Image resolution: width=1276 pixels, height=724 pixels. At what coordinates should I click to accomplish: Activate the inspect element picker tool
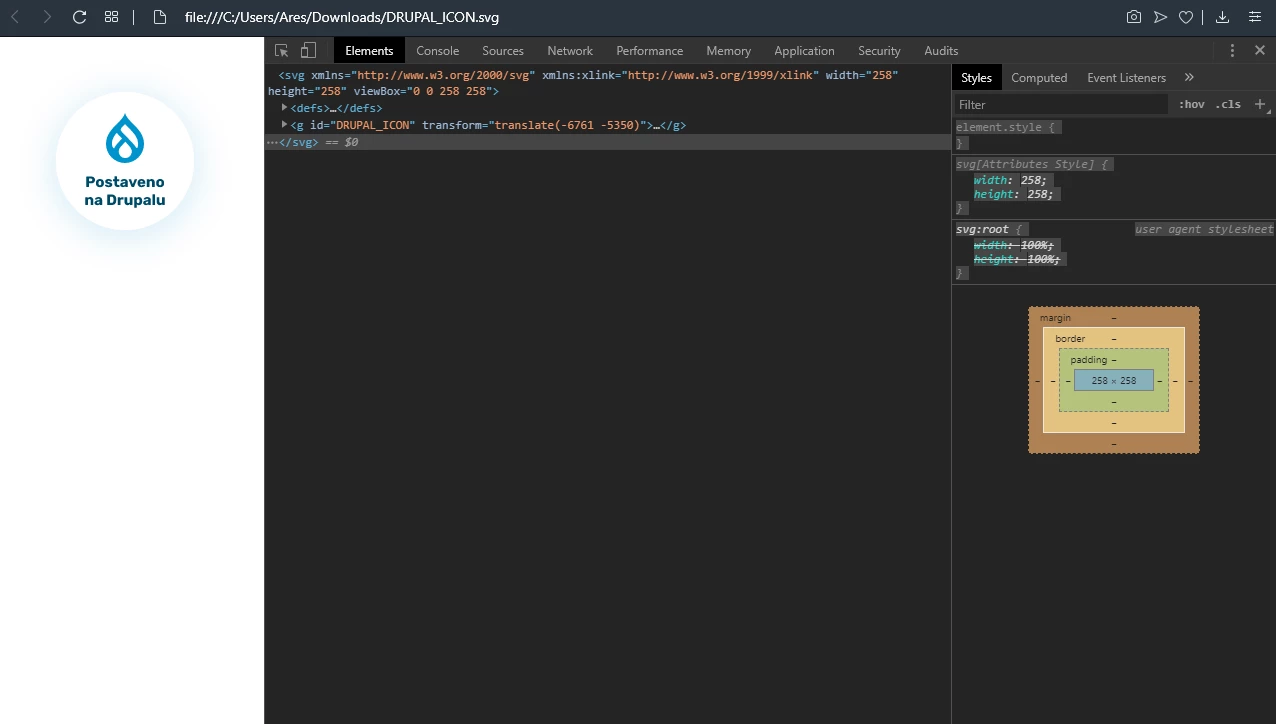(x=282, y=50)
